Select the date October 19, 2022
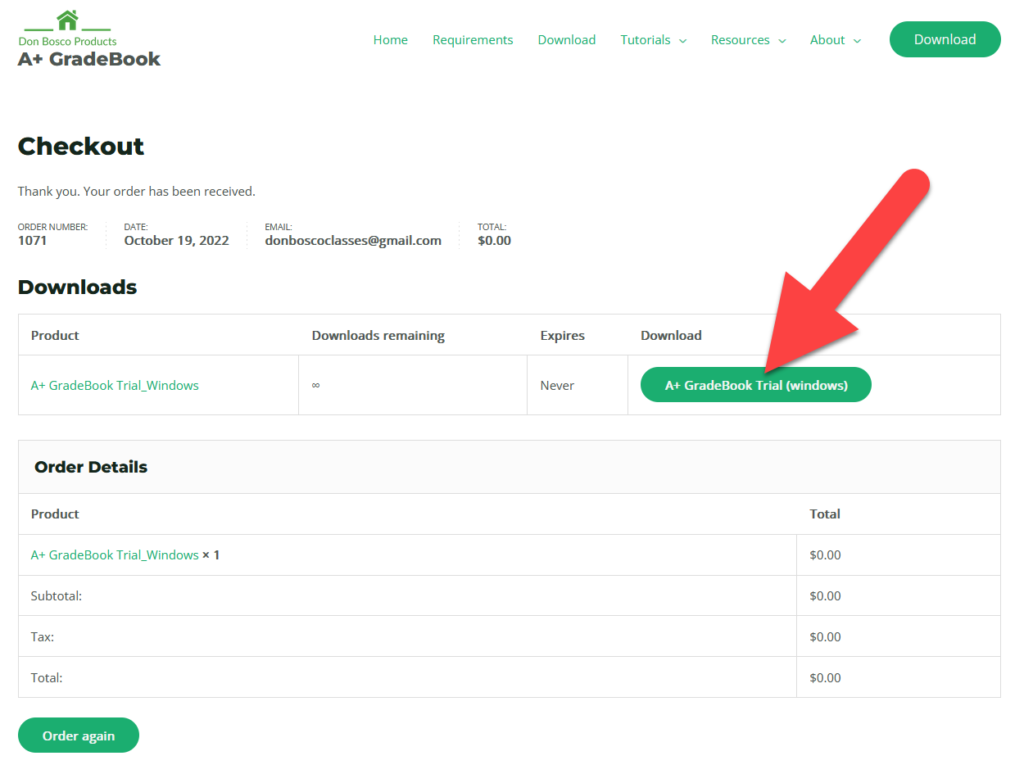1024x774 pixels. (176, 240)
